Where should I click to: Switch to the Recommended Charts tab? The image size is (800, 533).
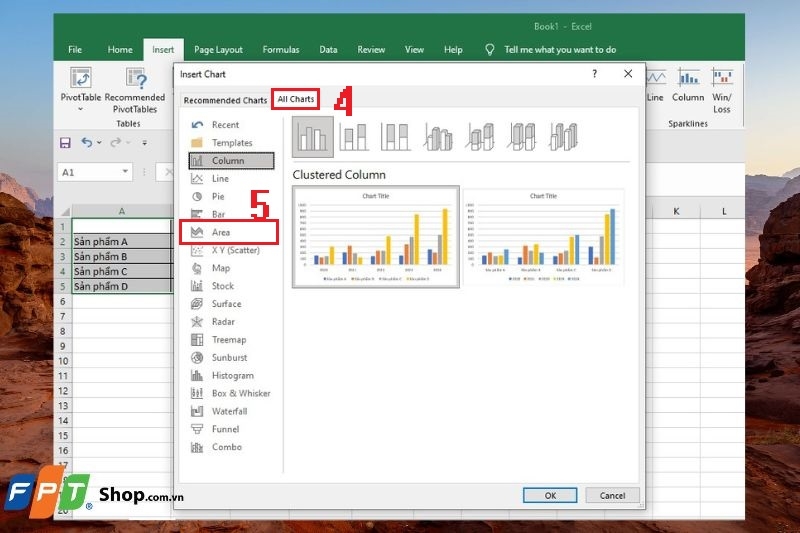click(225, 100)
